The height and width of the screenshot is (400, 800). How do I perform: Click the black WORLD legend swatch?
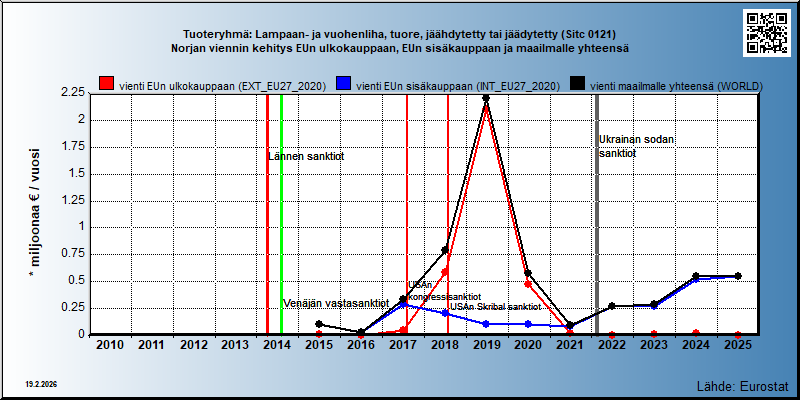point(578,85)
